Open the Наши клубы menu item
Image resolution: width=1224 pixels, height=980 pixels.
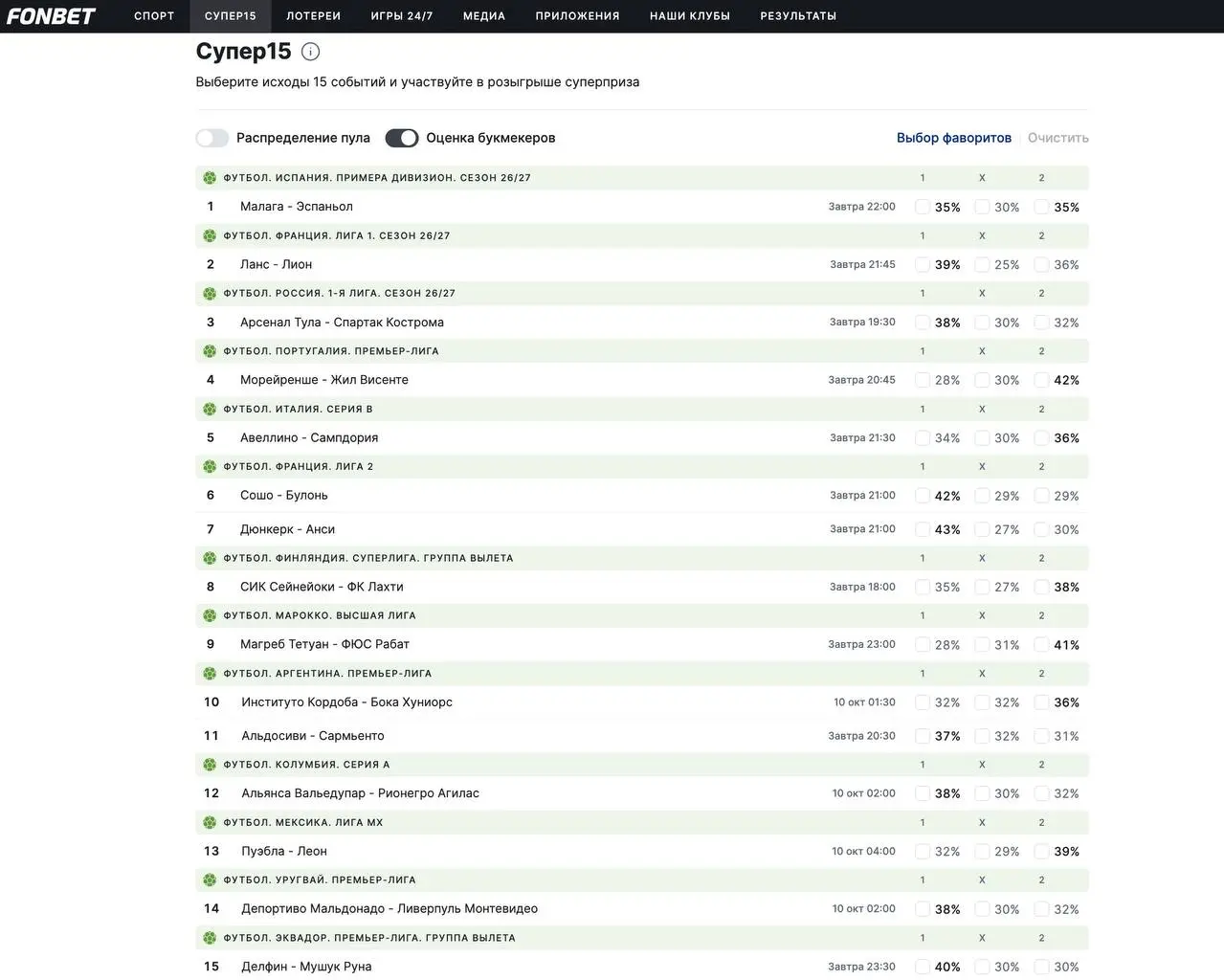(690, 16)
